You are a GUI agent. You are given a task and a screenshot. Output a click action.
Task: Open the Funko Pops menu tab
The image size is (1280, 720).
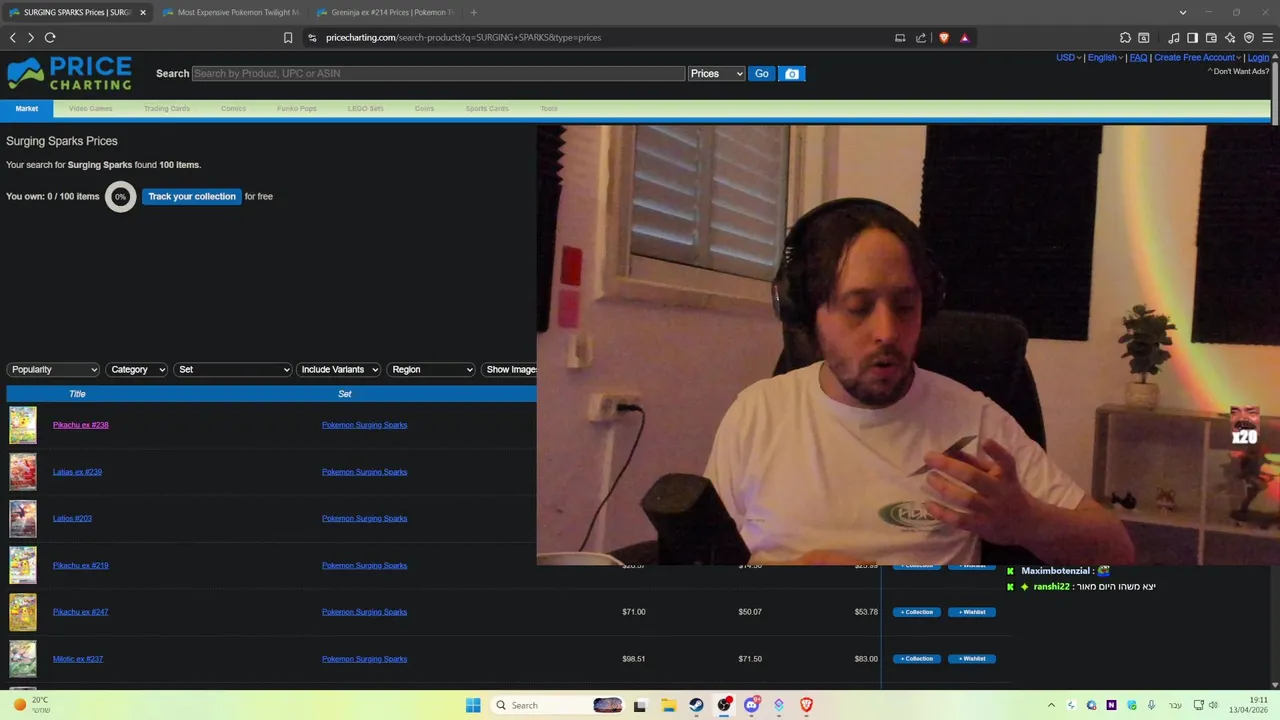(x=297, y=108)
